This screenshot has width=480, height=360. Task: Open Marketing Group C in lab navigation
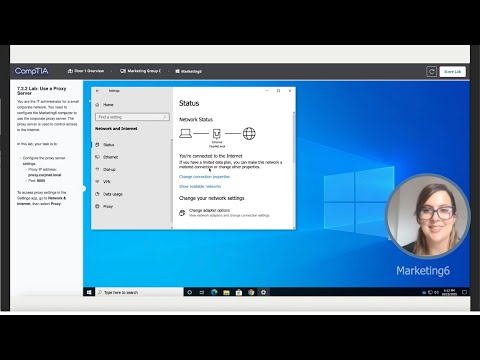140,71
